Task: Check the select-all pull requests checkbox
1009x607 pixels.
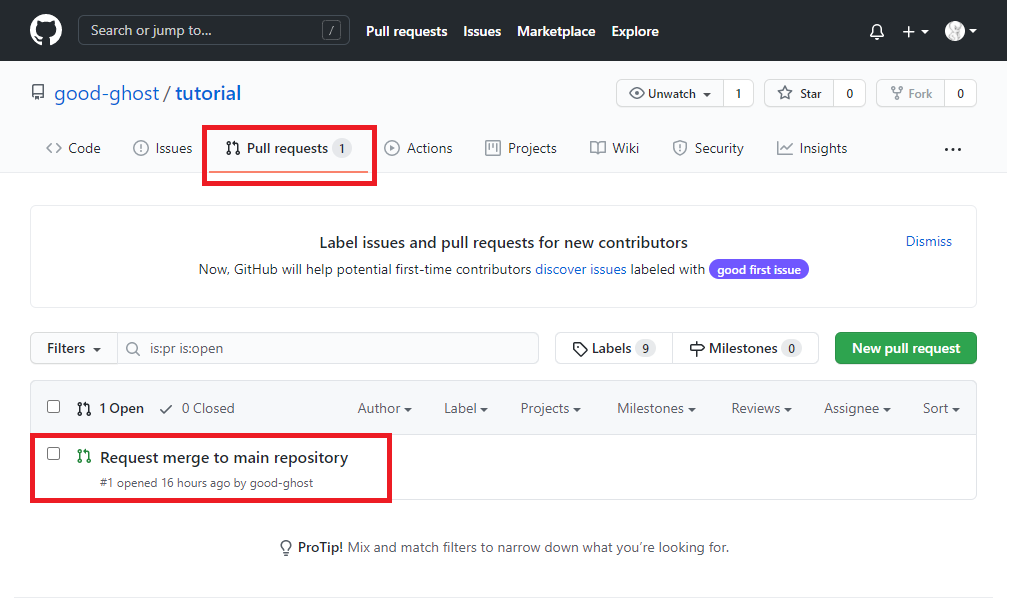Action: pyautogui.click(x=53, y=406)
